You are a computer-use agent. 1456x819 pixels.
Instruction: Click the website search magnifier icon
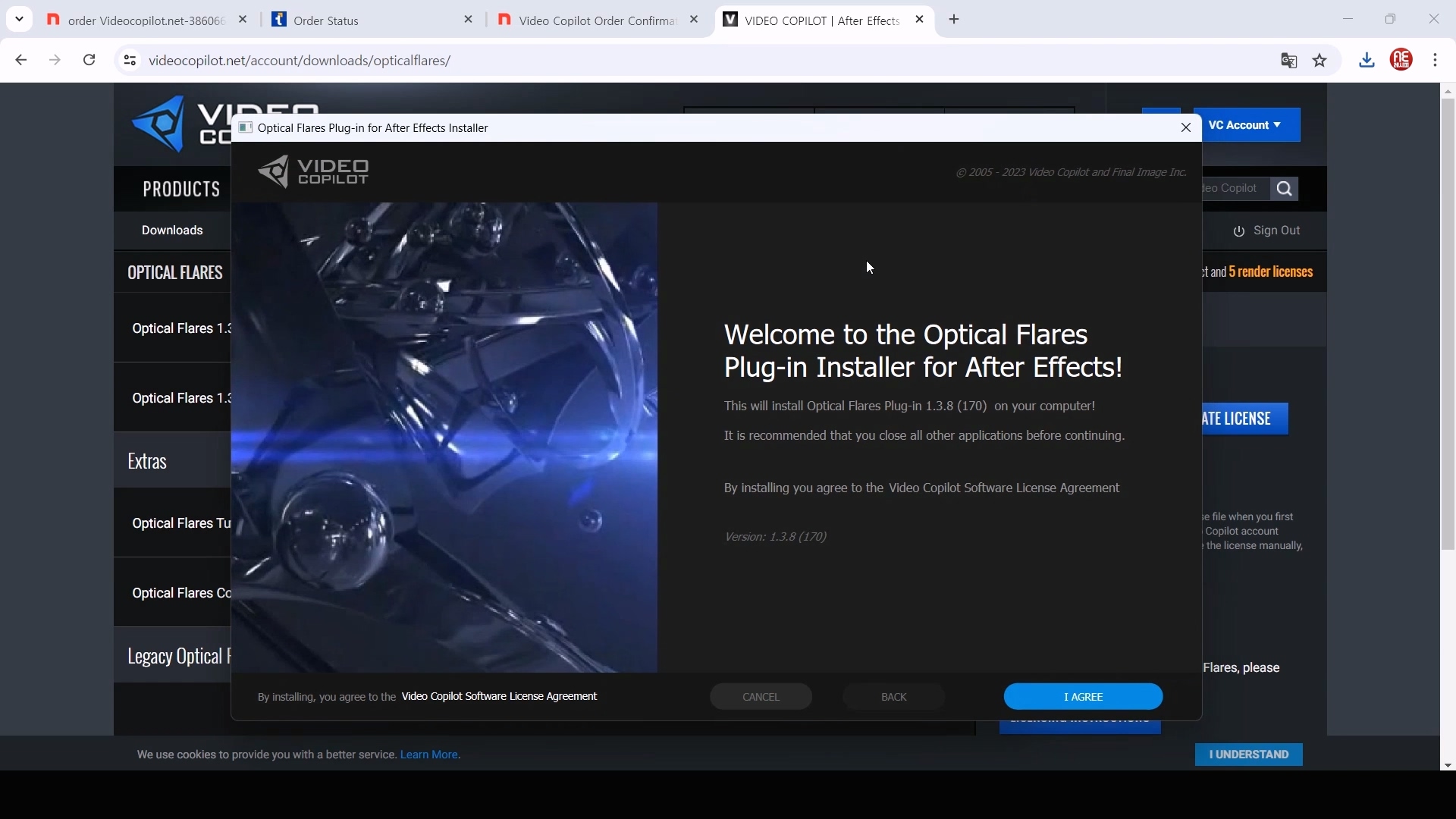(x=1285, y=189)
